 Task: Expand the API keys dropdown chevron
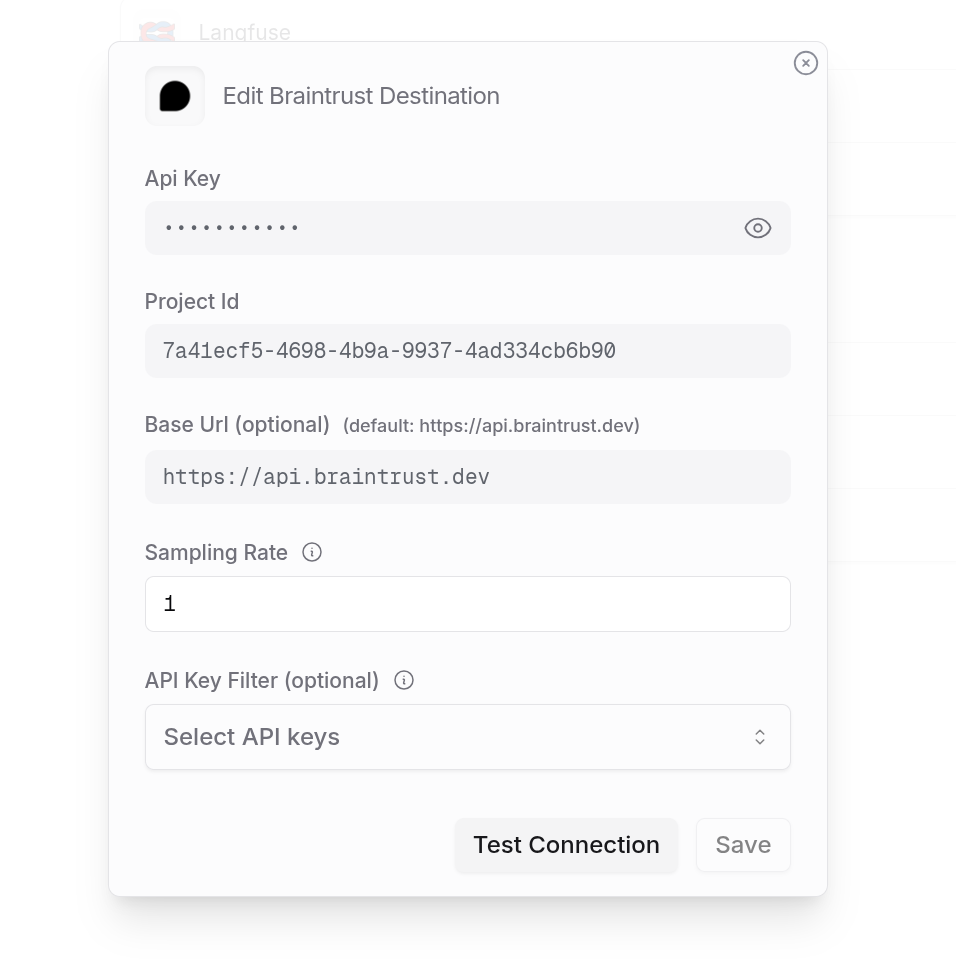760,737
